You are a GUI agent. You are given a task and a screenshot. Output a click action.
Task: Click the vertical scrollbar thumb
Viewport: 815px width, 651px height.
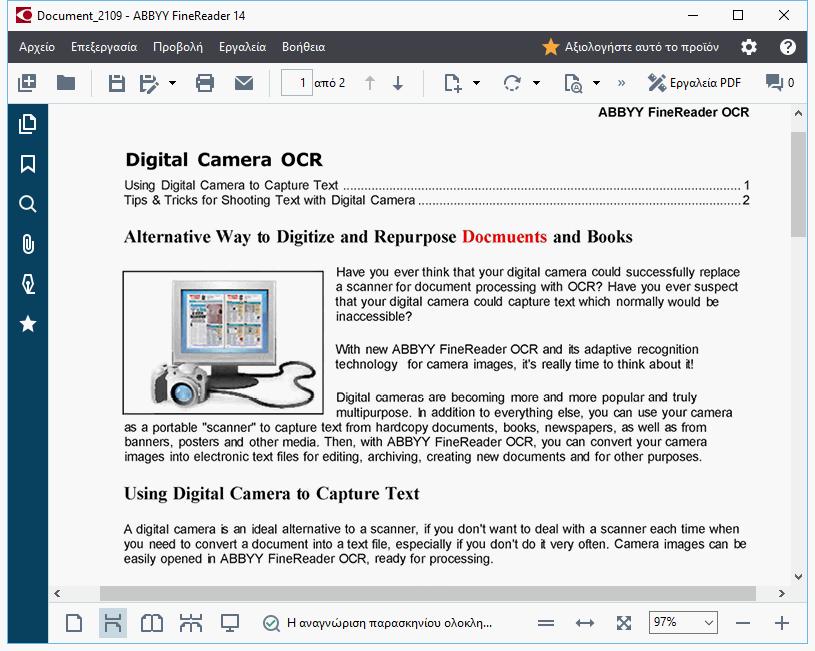(798, 185)
